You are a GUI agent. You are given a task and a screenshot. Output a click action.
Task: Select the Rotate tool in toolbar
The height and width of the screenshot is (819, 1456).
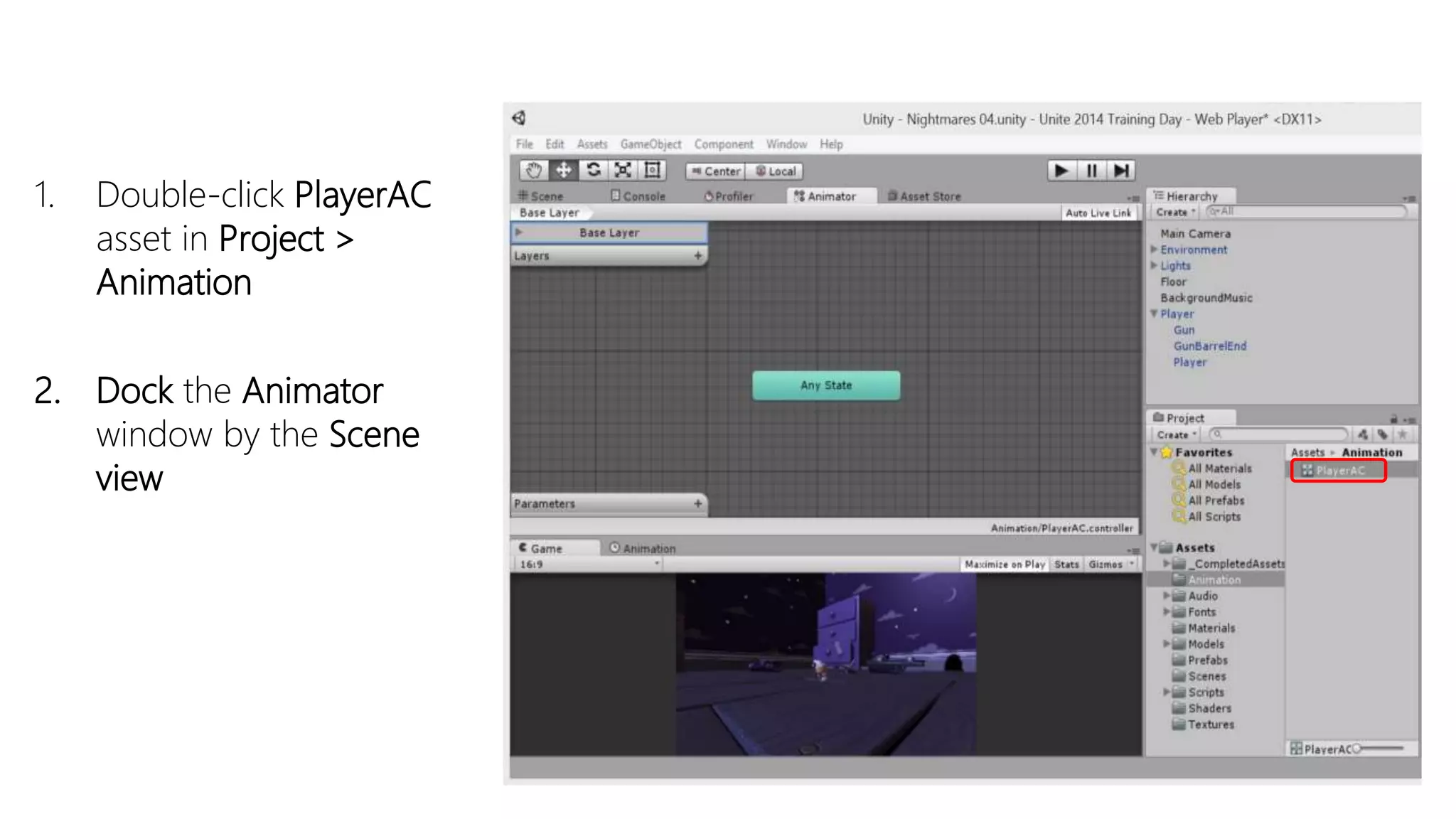point(593,171)
